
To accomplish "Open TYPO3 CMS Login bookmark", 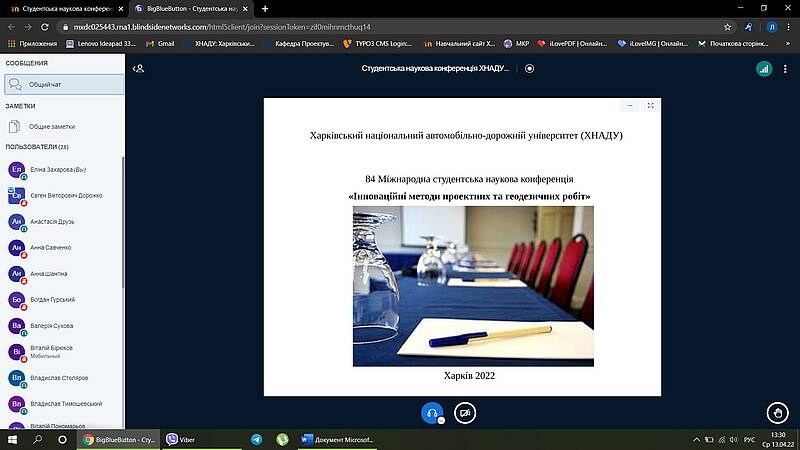I will [x=378, y=44].
